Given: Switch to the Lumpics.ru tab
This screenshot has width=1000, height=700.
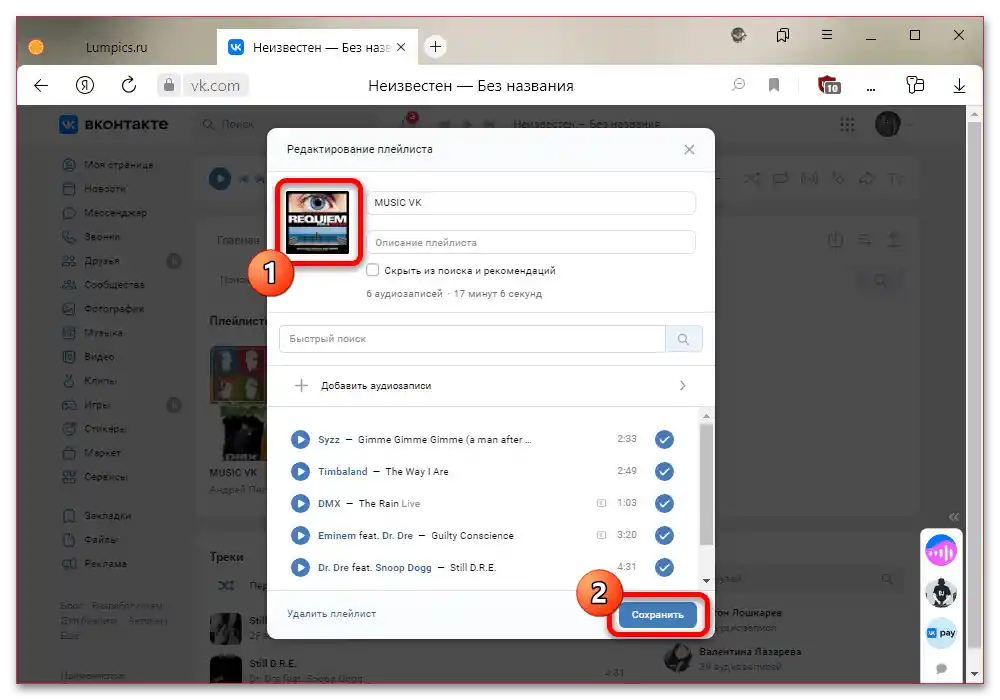Looking at the screenshot, I should click(x=116, y=47).
